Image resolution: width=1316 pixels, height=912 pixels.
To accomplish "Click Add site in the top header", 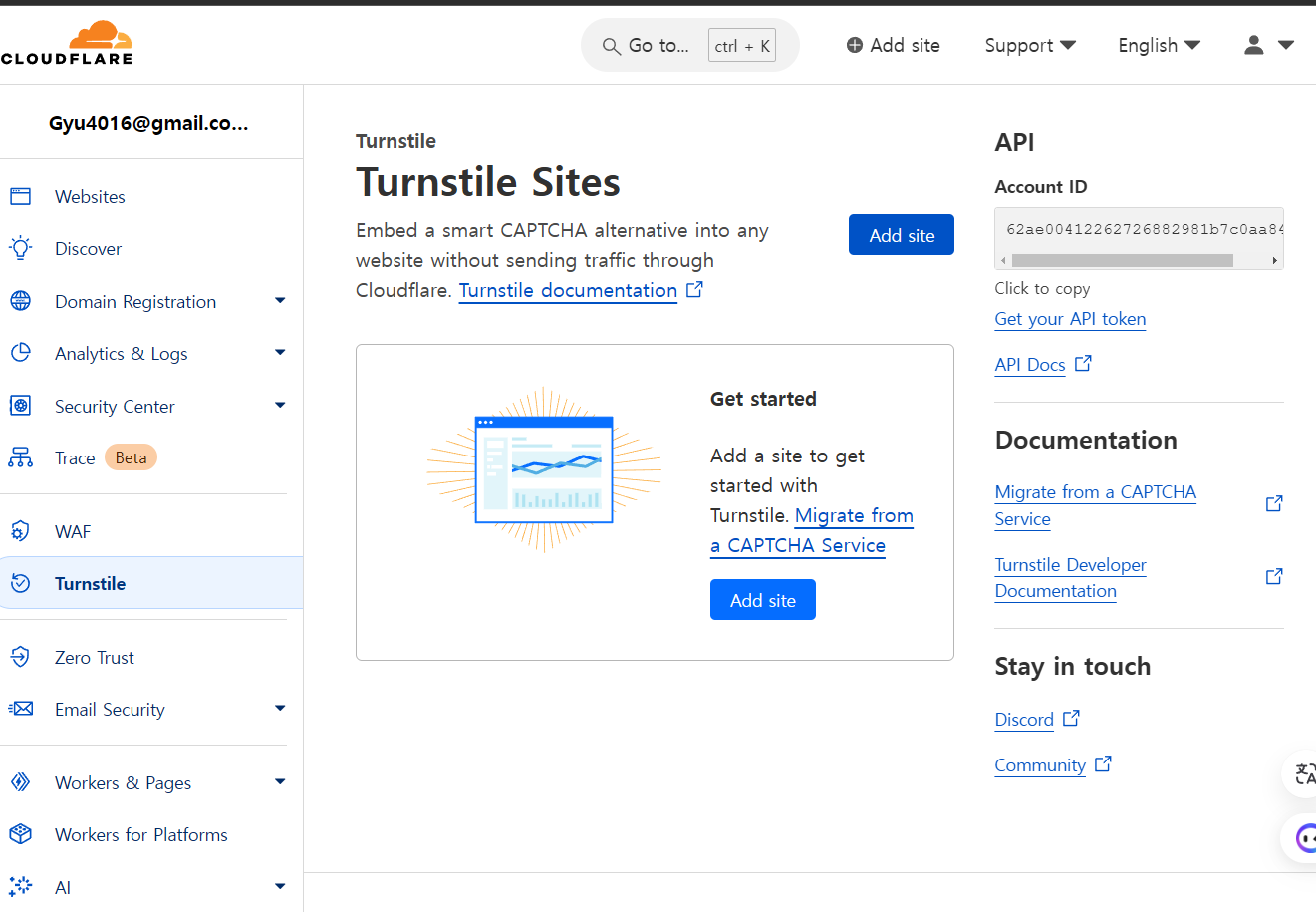I will pyautogui.click(x=894, y=45).
